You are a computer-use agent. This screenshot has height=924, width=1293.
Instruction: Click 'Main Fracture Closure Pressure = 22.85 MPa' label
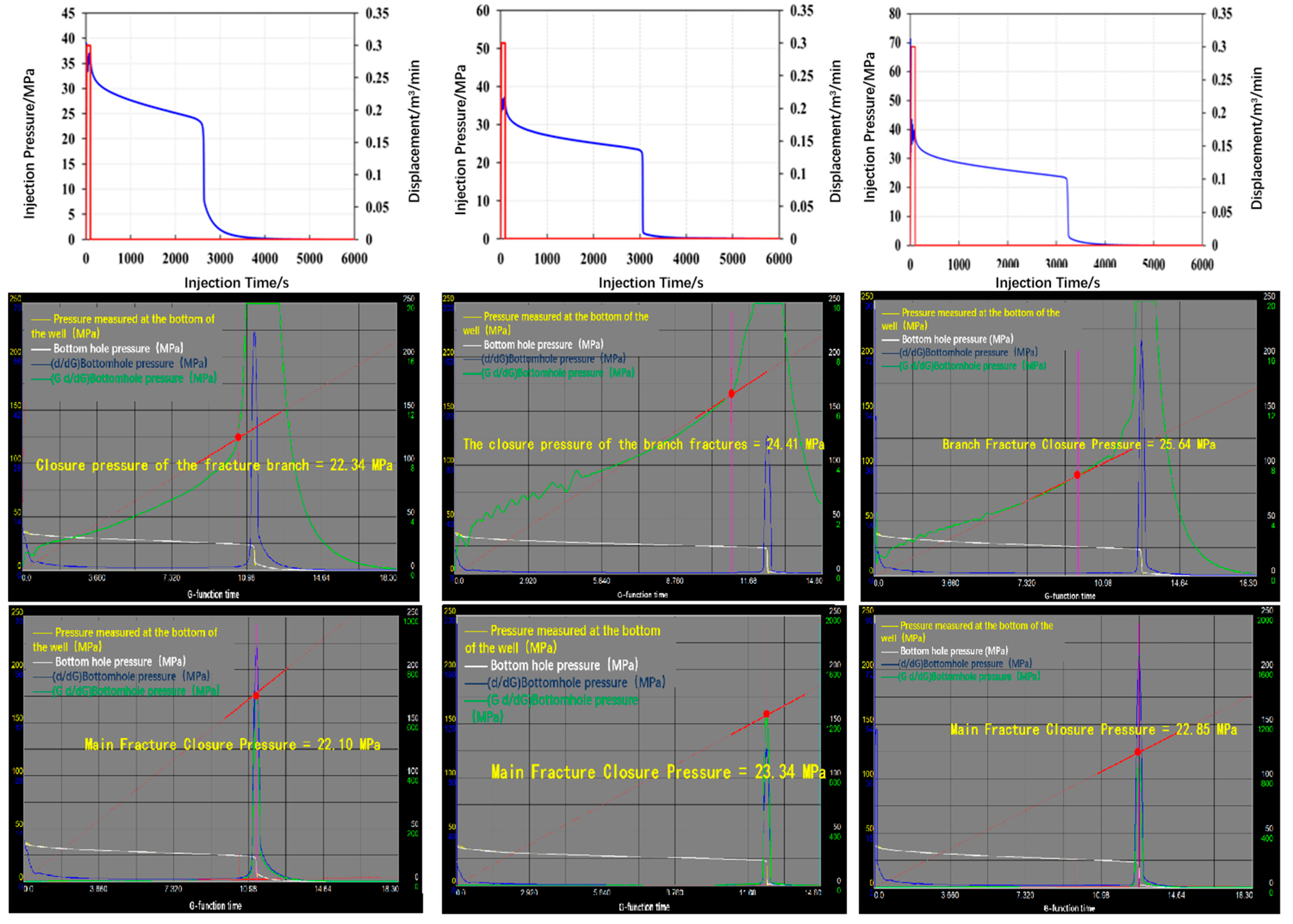coord(1093,730)
